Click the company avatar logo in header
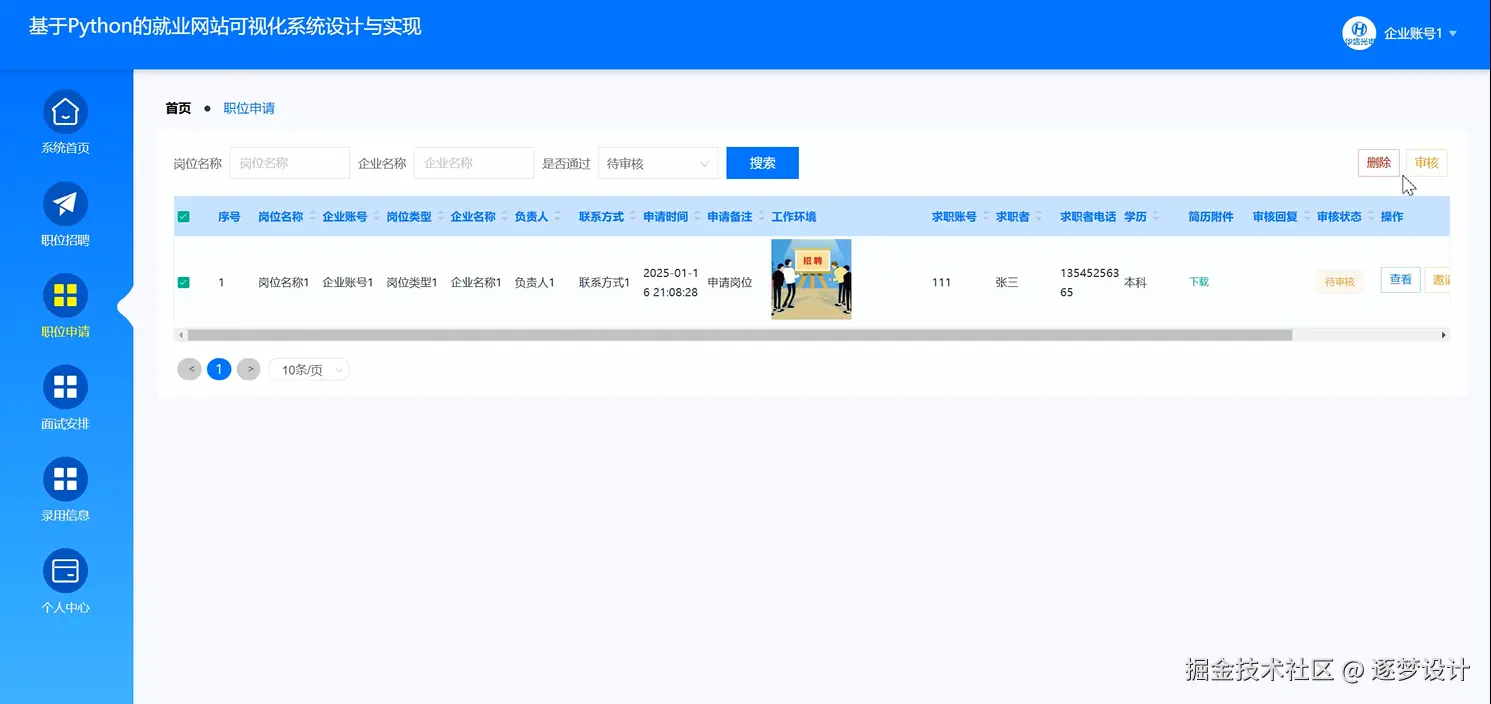This screenshot has width=1491, height=704. click(1358, 32)
